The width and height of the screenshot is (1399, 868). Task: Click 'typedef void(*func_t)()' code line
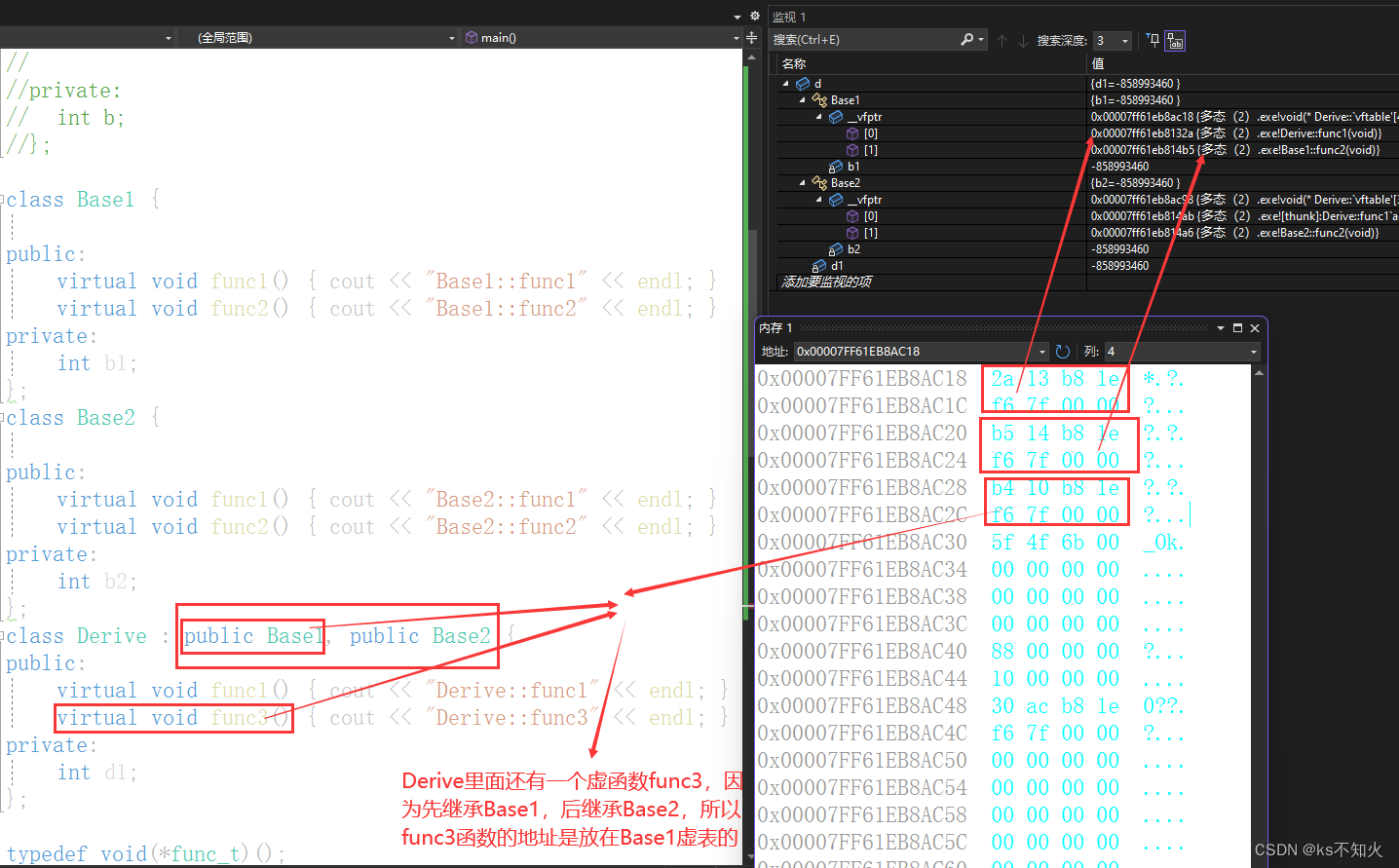point(145,854)
